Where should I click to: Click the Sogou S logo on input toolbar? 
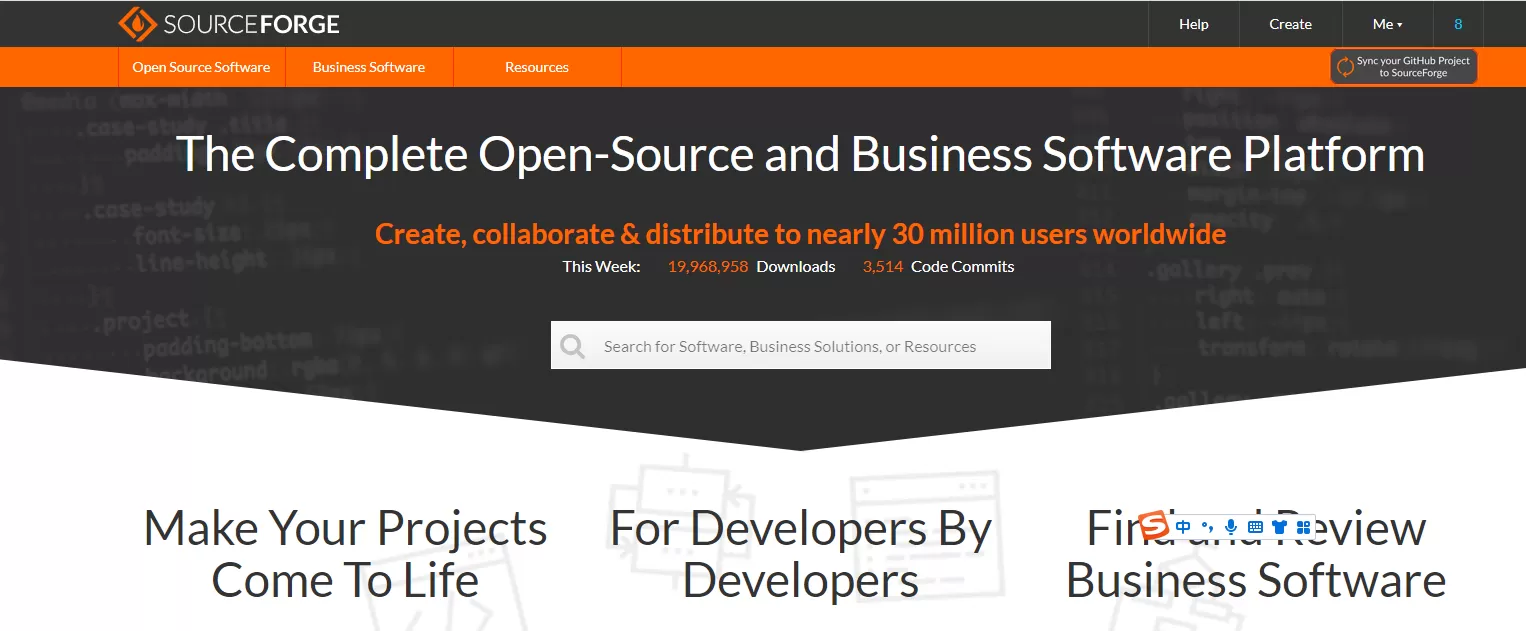point(1155,524)
